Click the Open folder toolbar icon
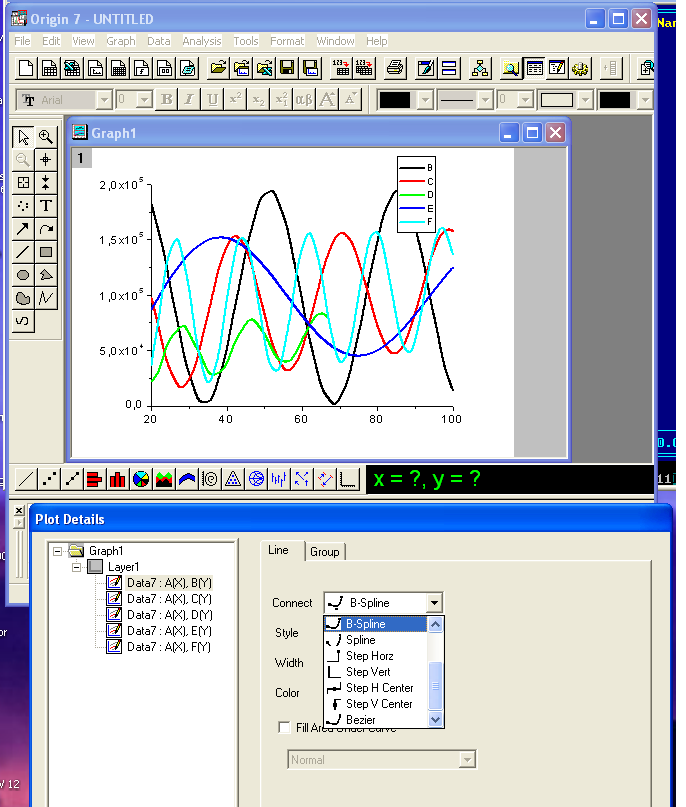 pos(218,68)
